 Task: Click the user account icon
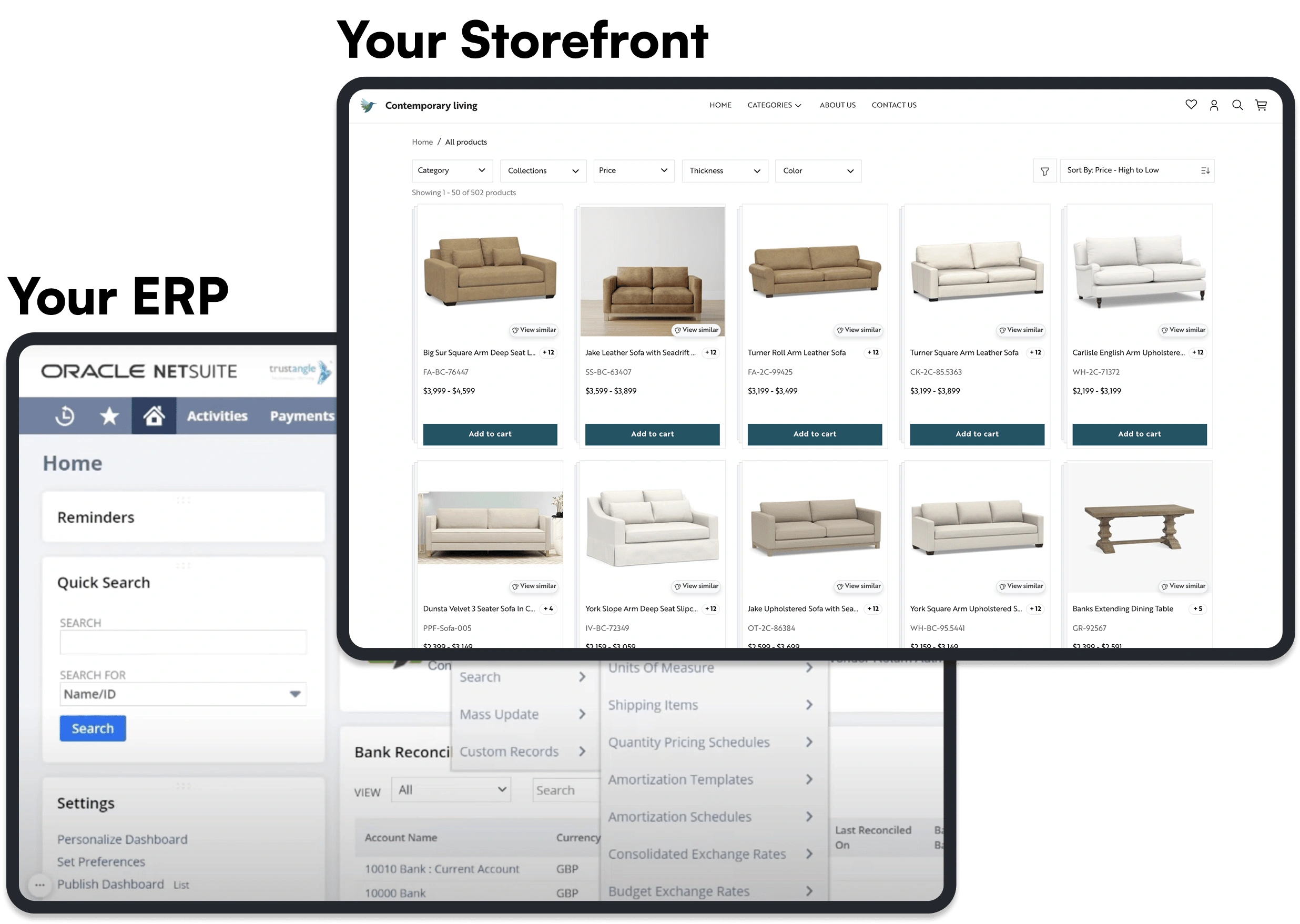tap(1214, 105)
